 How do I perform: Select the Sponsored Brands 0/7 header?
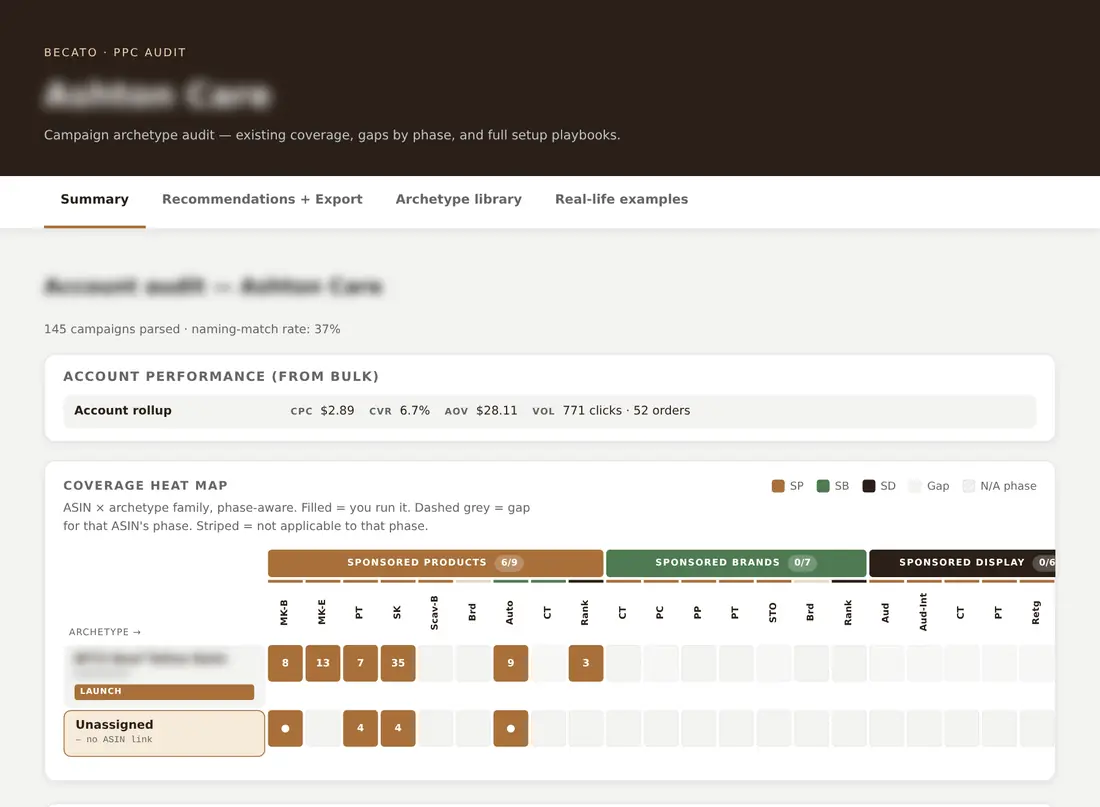[x=736, y=563]
